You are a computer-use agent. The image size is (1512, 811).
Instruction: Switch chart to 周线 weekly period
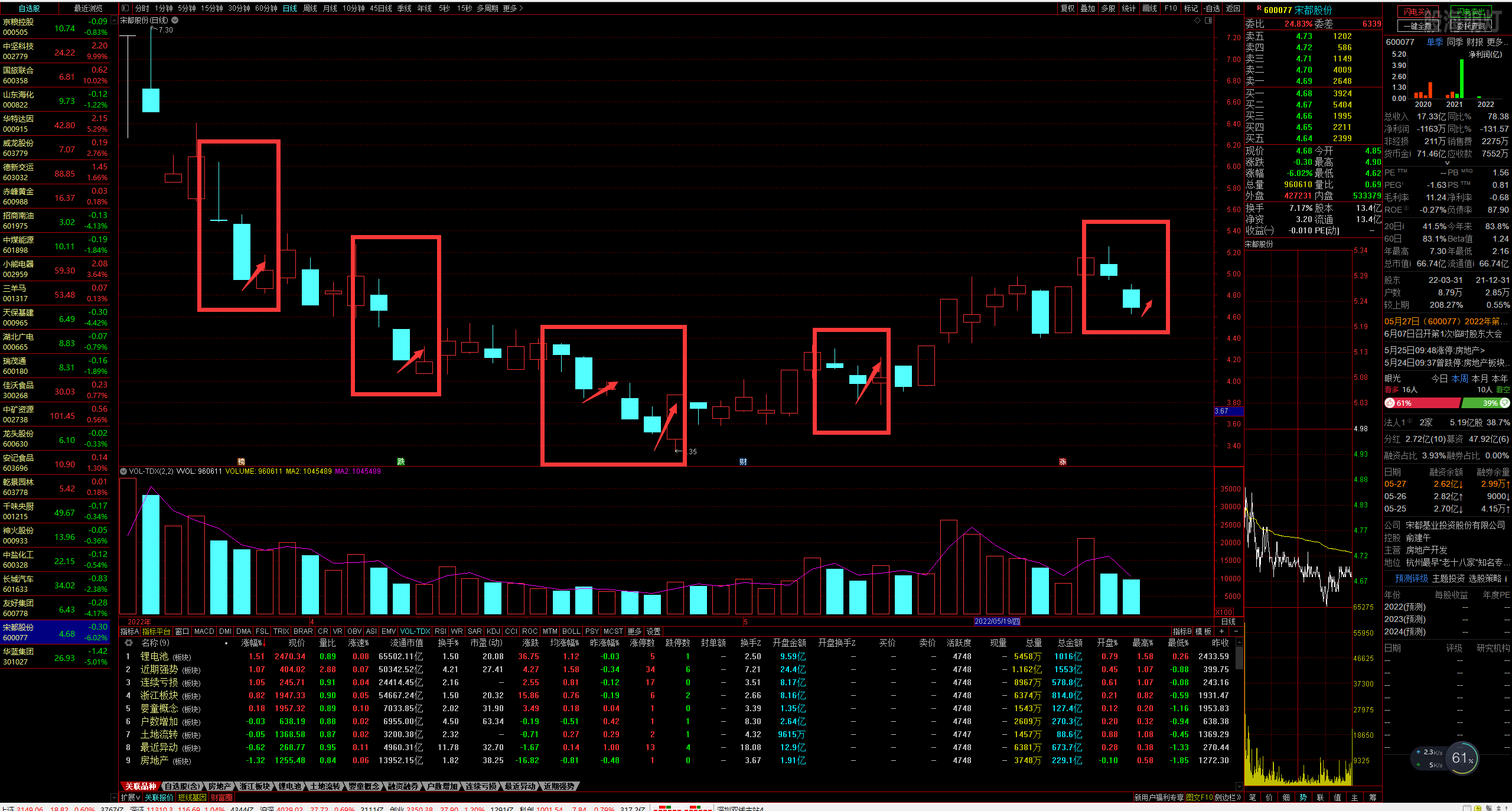pos(310,8)
